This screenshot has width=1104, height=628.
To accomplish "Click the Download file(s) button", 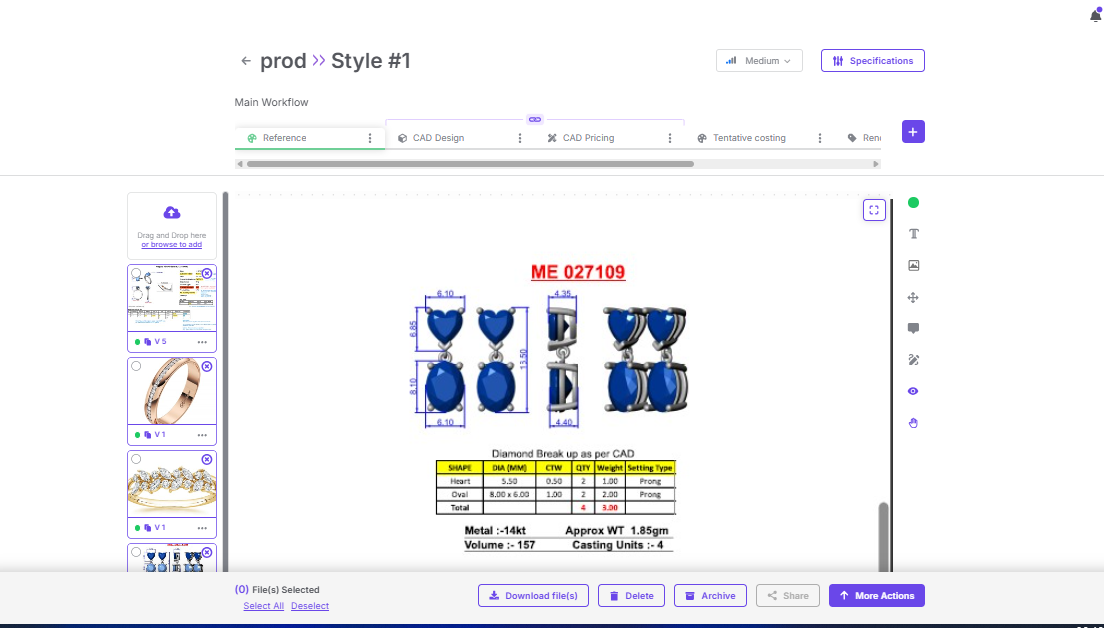I will 534,596.
